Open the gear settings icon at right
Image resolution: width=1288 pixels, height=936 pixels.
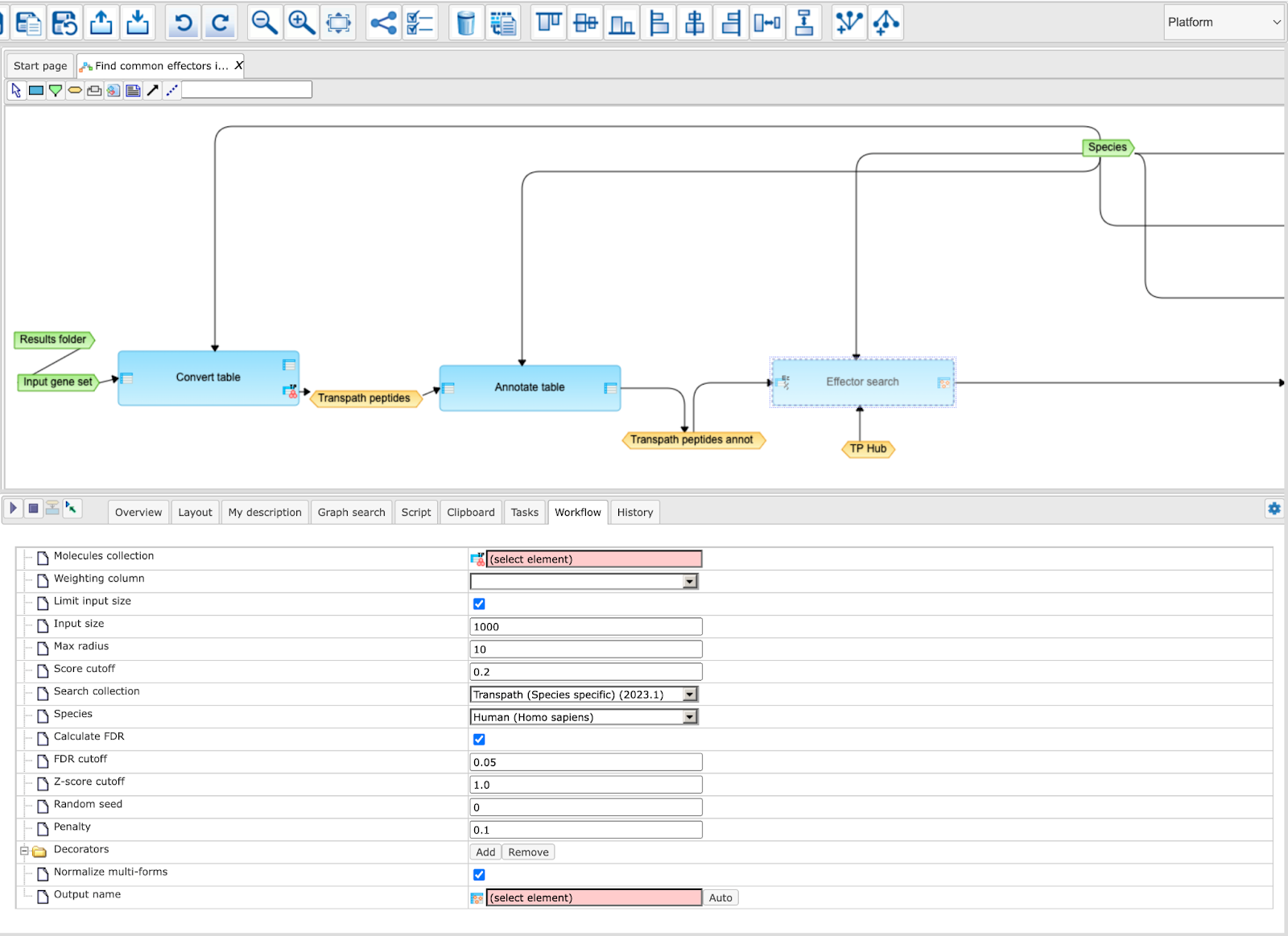(x=1274, y=509)
